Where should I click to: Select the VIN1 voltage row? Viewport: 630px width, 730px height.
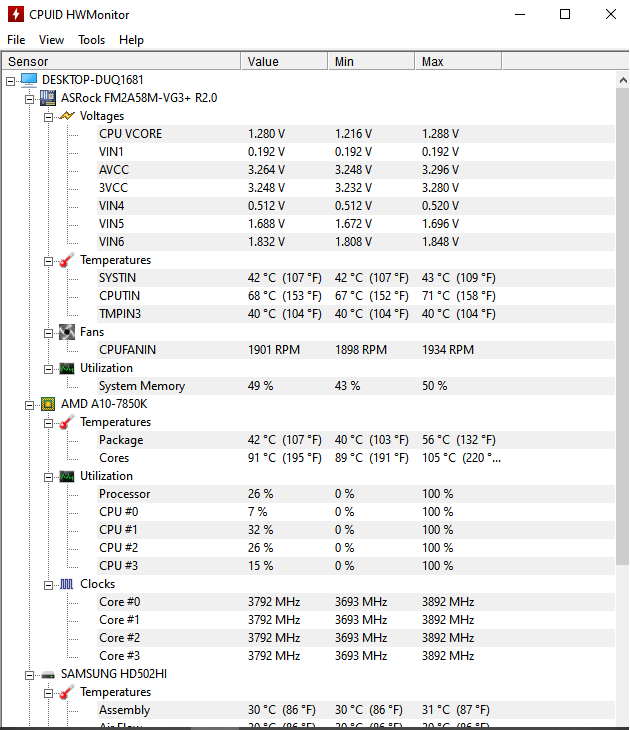[x=356, y=152]
